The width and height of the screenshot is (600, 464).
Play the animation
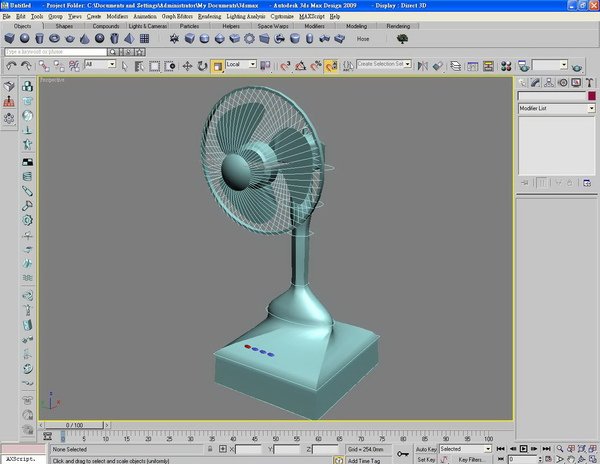523,449
